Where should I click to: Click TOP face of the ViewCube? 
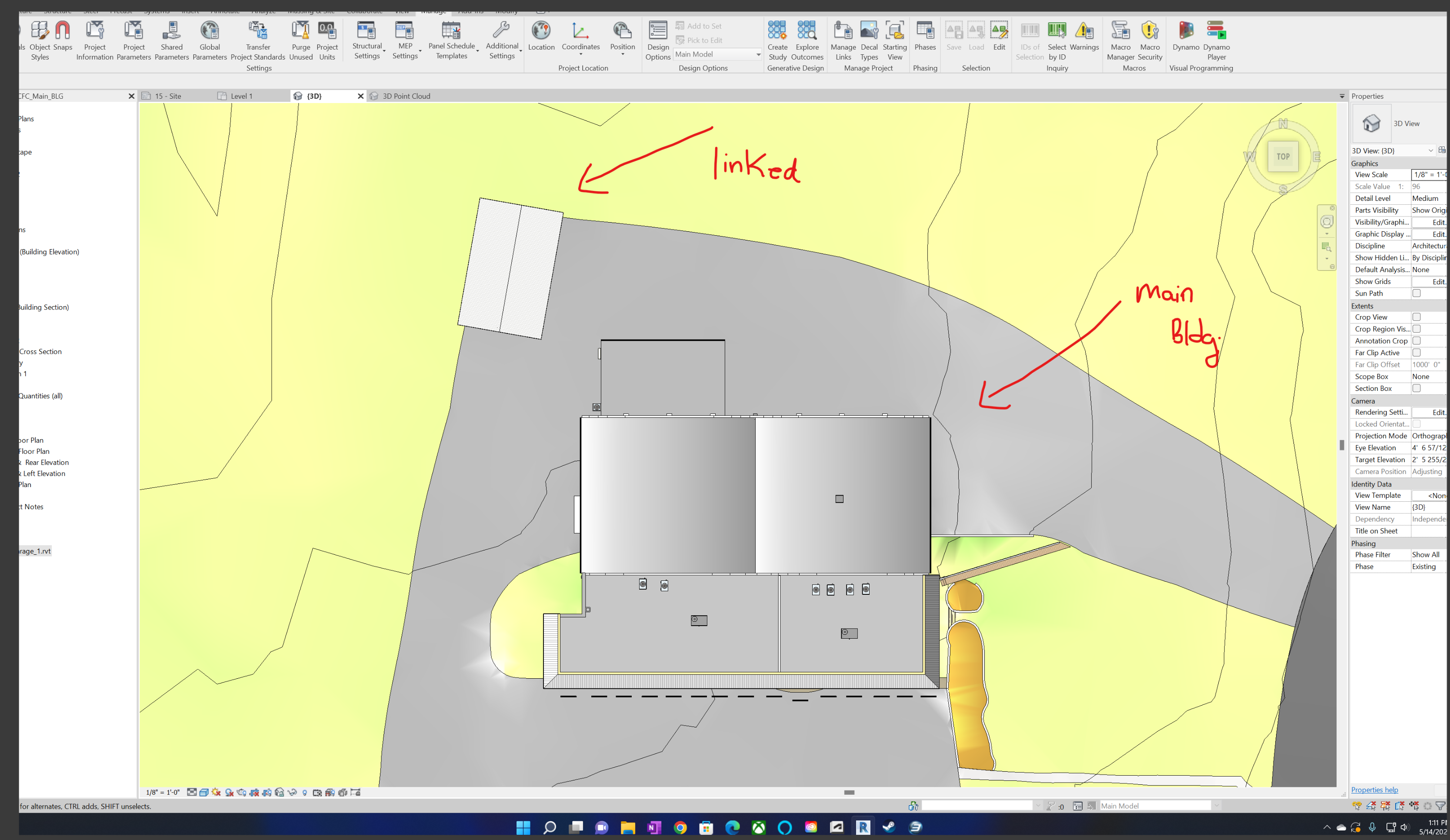point(1283,157)
